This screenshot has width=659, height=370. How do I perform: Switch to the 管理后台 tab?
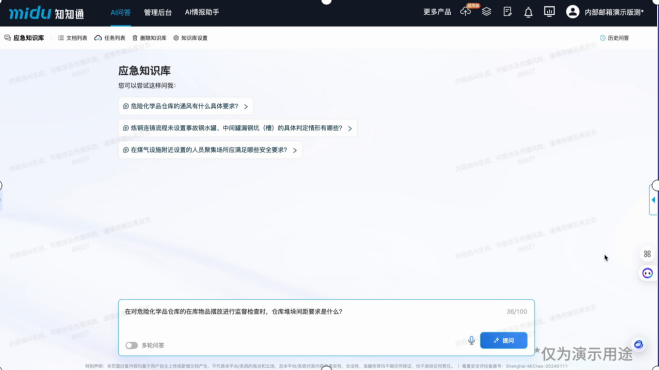[158, 13]
